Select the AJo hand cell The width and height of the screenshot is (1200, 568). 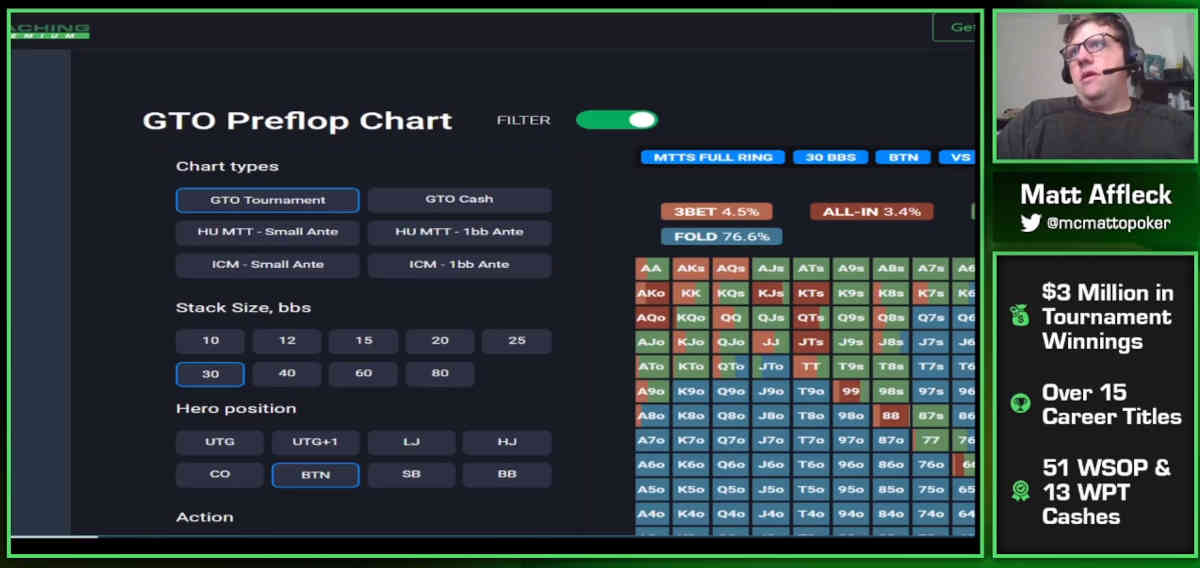tap(651, 342)
